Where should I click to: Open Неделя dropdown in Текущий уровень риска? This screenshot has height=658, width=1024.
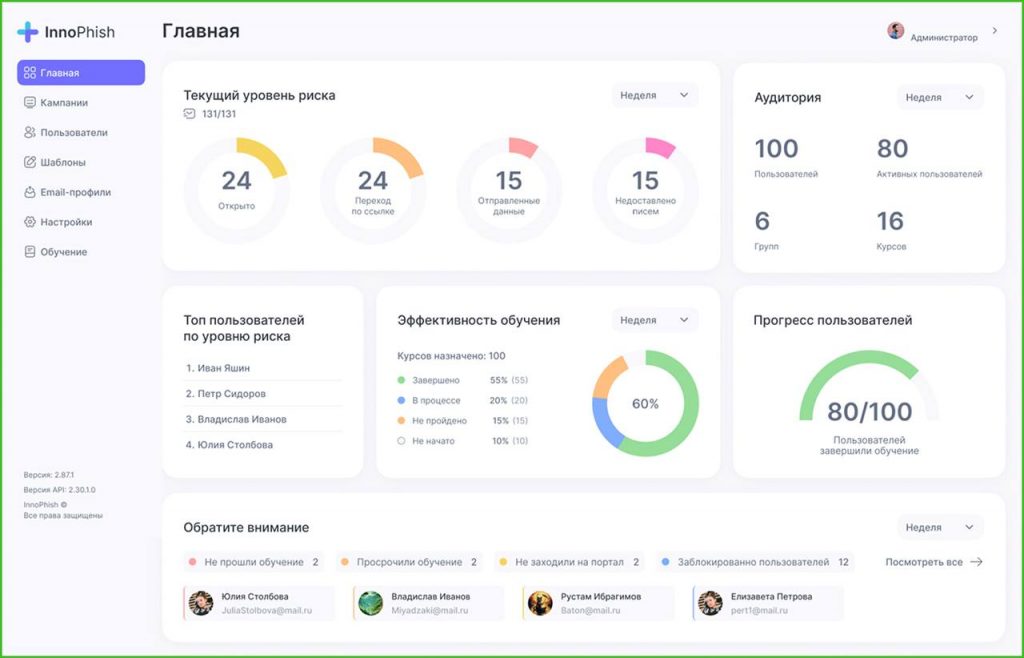655,95
